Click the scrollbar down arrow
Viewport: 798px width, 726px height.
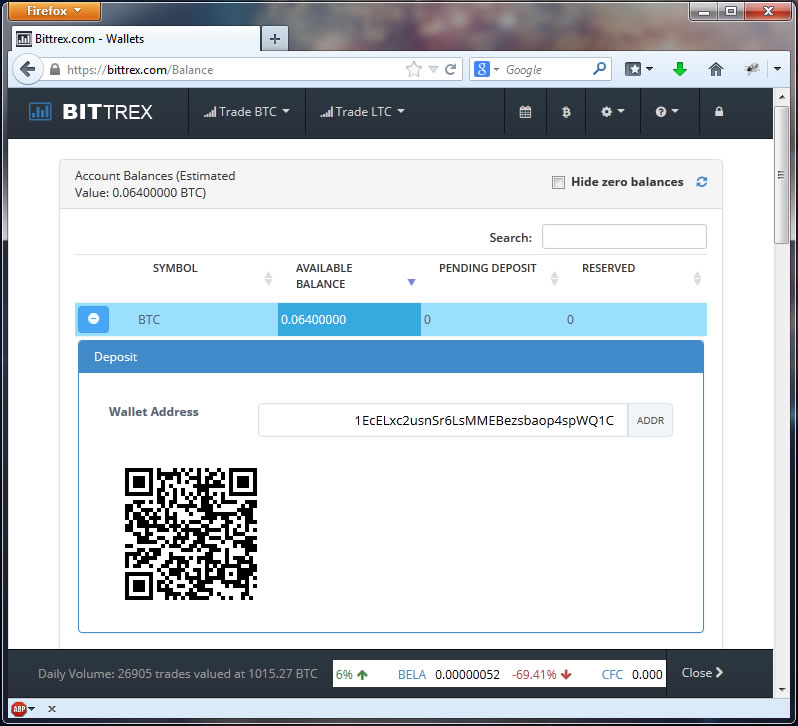click(x=782, y=689)
